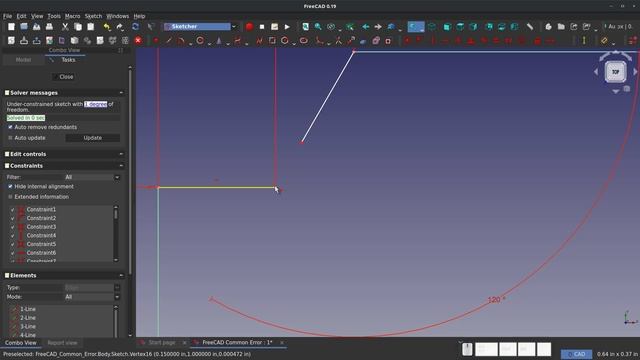The width and height of the screenshot is (640, 360).
Task: Click the TOP face of navigation cube
Action: coord(616,72)
